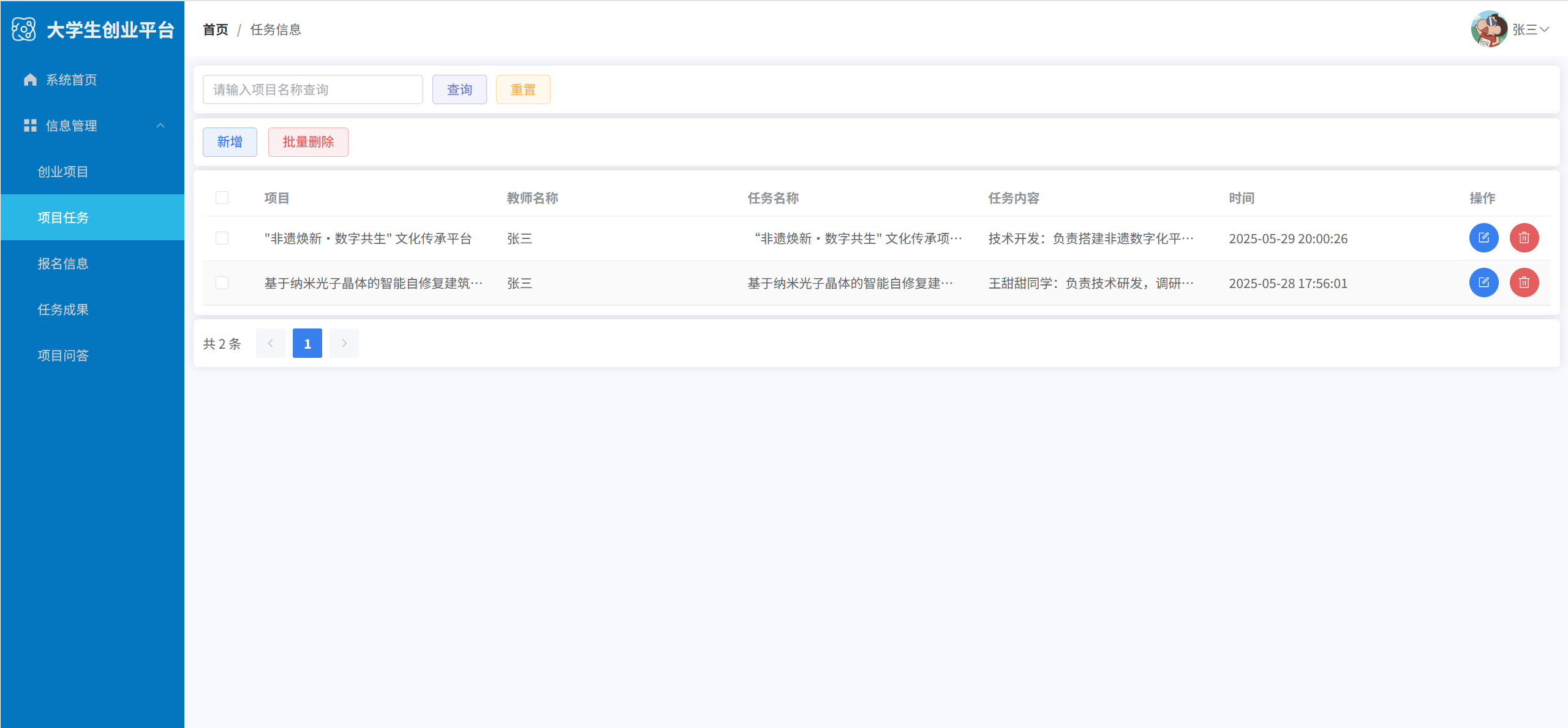Focus the 项目名称 search input
Screen dimensions: 1568x728
(312, 89)
